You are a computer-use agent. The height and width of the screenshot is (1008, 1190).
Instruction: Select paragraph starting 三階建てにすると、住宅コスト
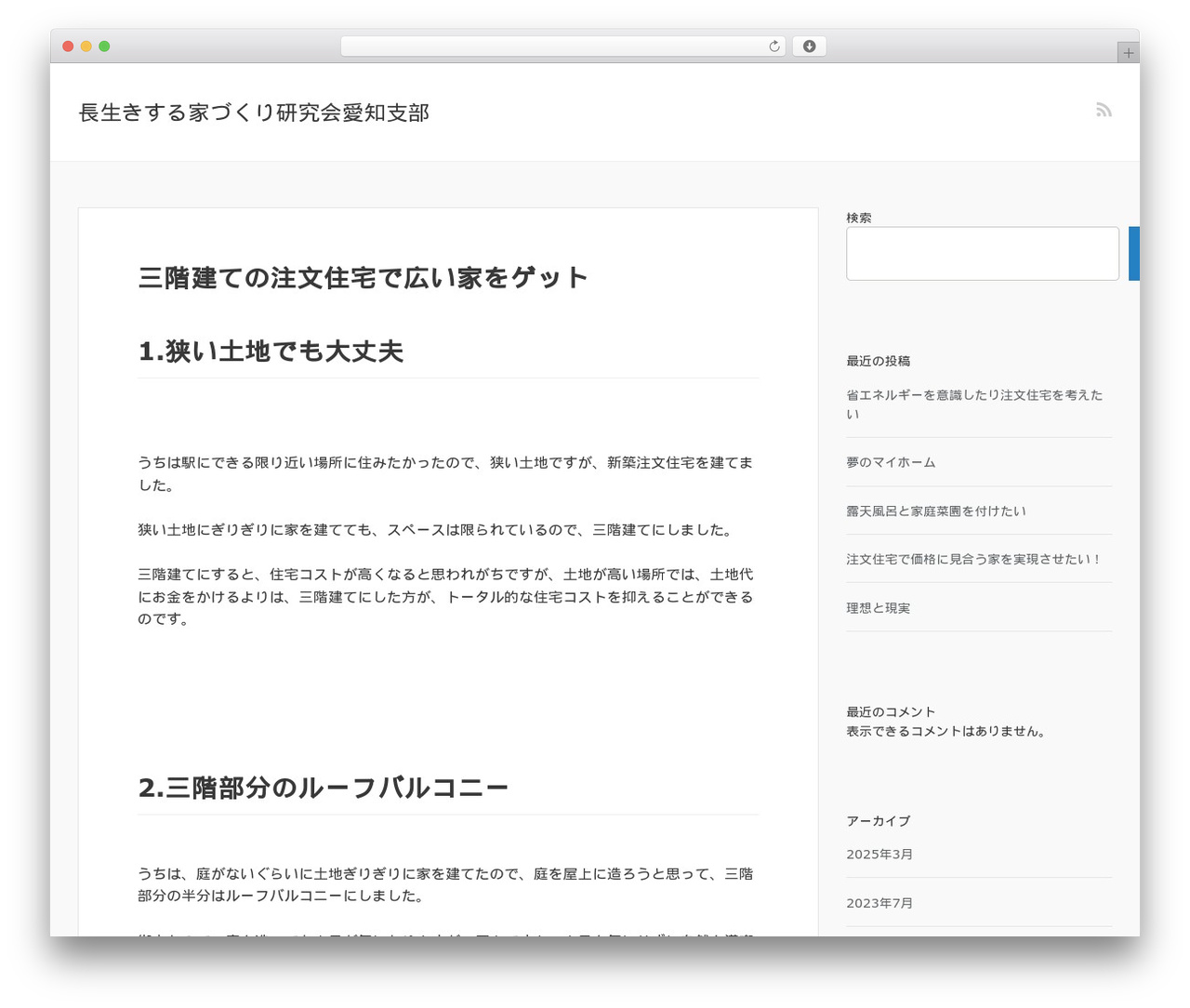[x=446, y=596]
